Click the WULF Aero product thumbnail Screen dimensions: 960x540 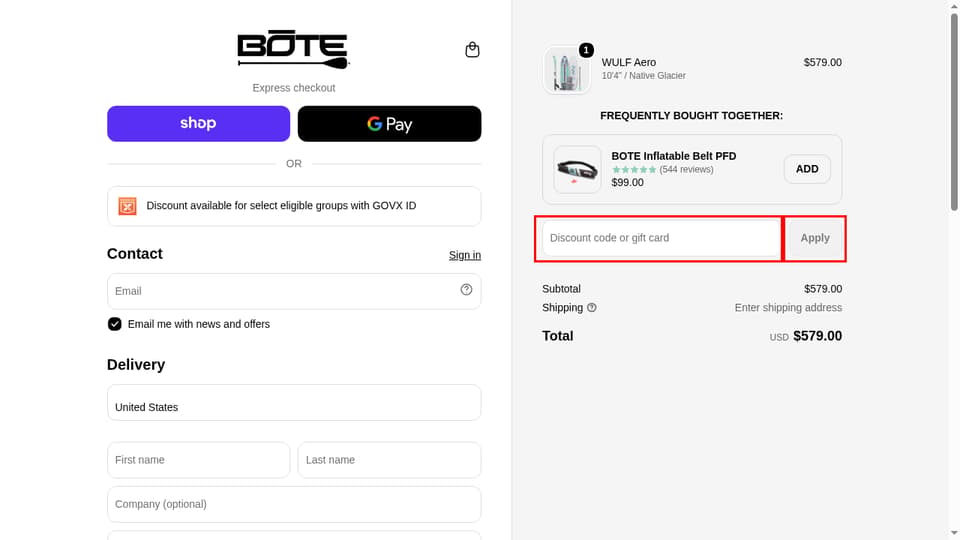[x=566, y=71]
